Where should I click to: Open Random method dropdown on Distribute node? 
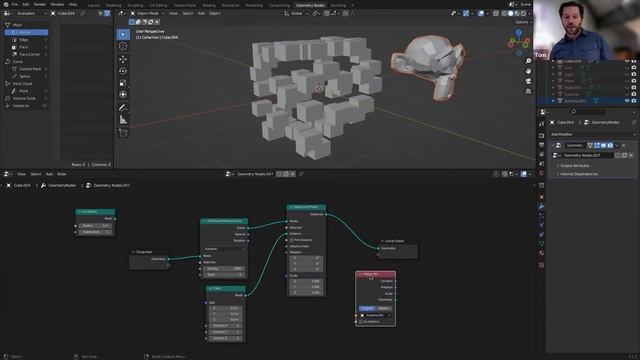tap(224, 249)
